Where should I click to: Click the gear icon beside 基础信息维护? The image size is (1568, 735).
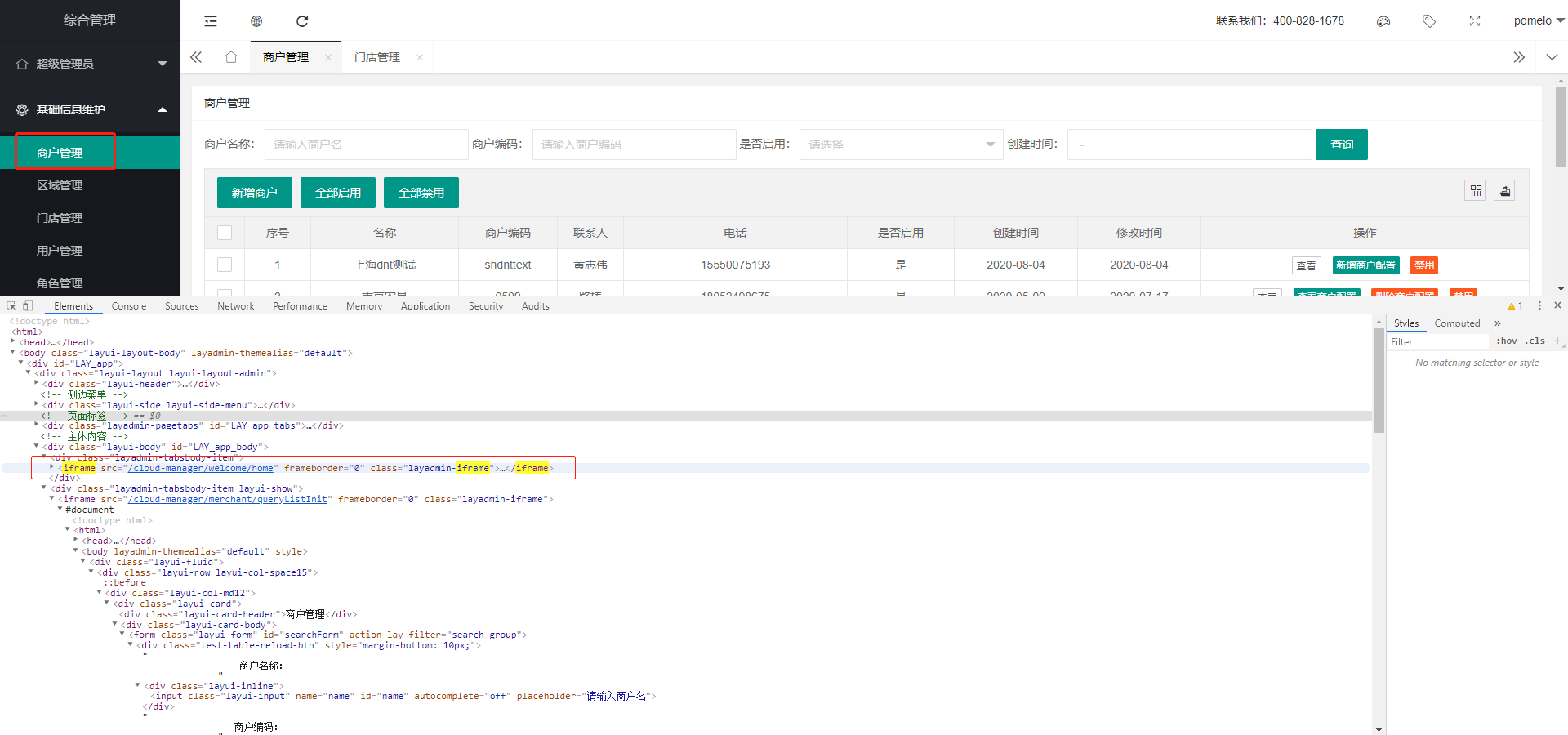point(22,109)
